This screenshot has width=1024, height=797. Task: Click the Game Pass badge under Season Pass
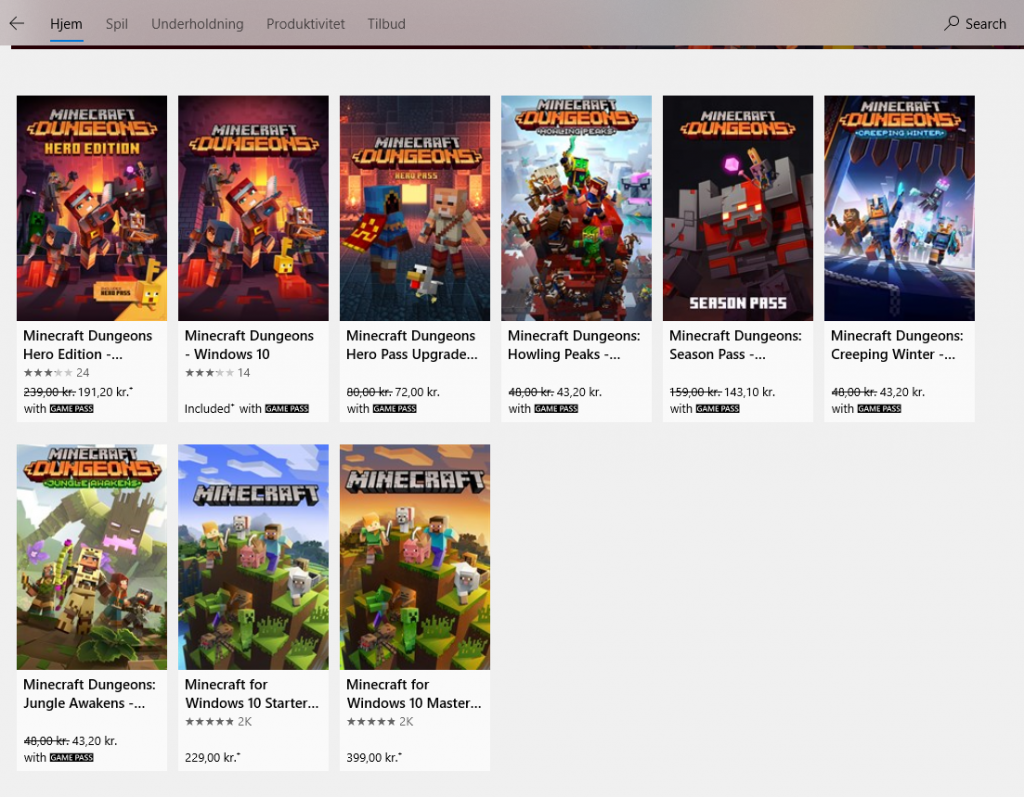click(718, 409)
